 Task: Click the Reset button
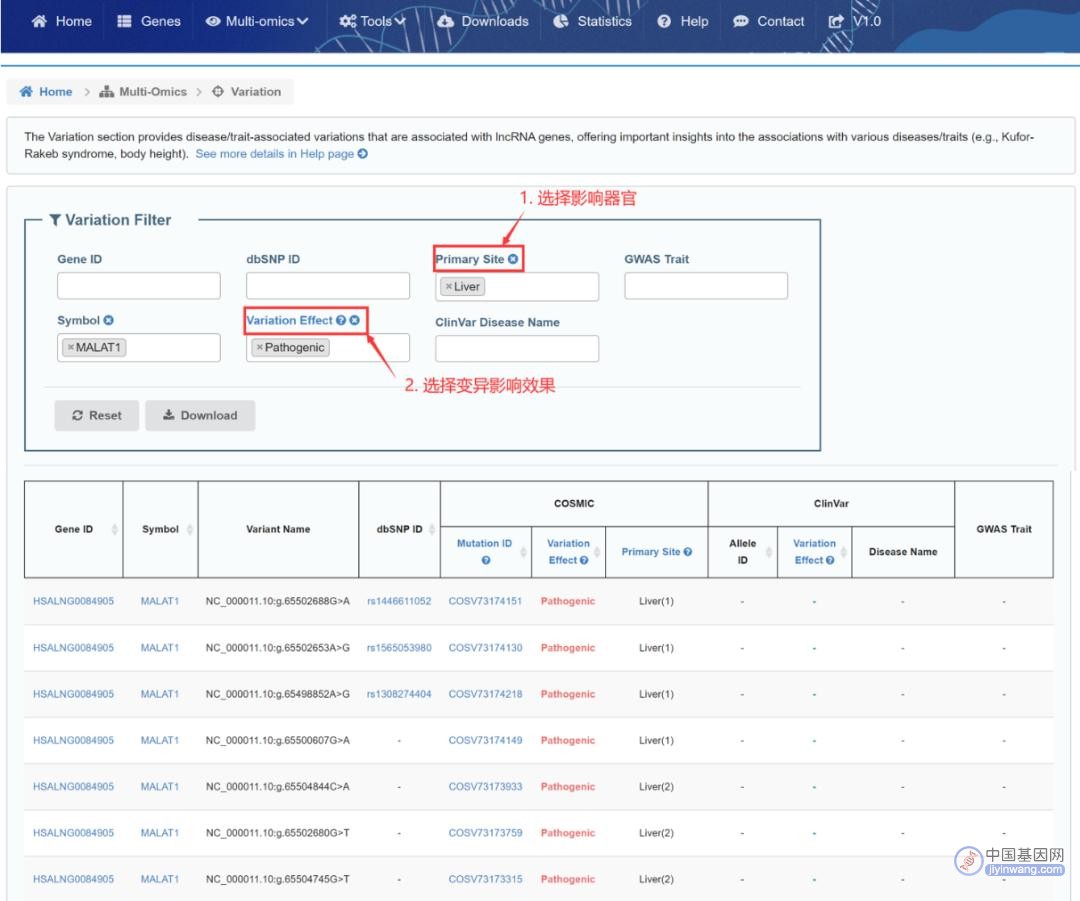96,415
